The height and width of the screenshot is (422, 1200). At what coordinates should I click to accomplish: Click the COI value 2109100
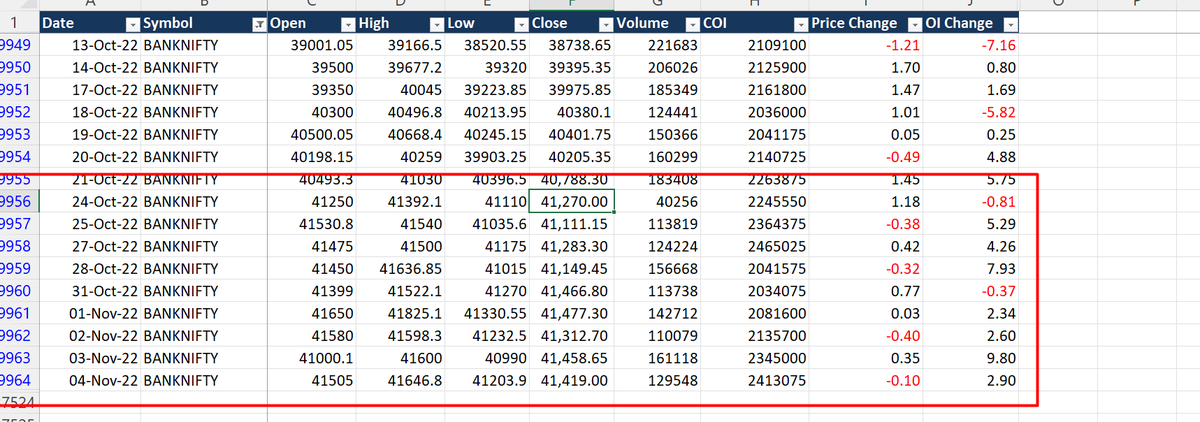click(x=777, y=46)
